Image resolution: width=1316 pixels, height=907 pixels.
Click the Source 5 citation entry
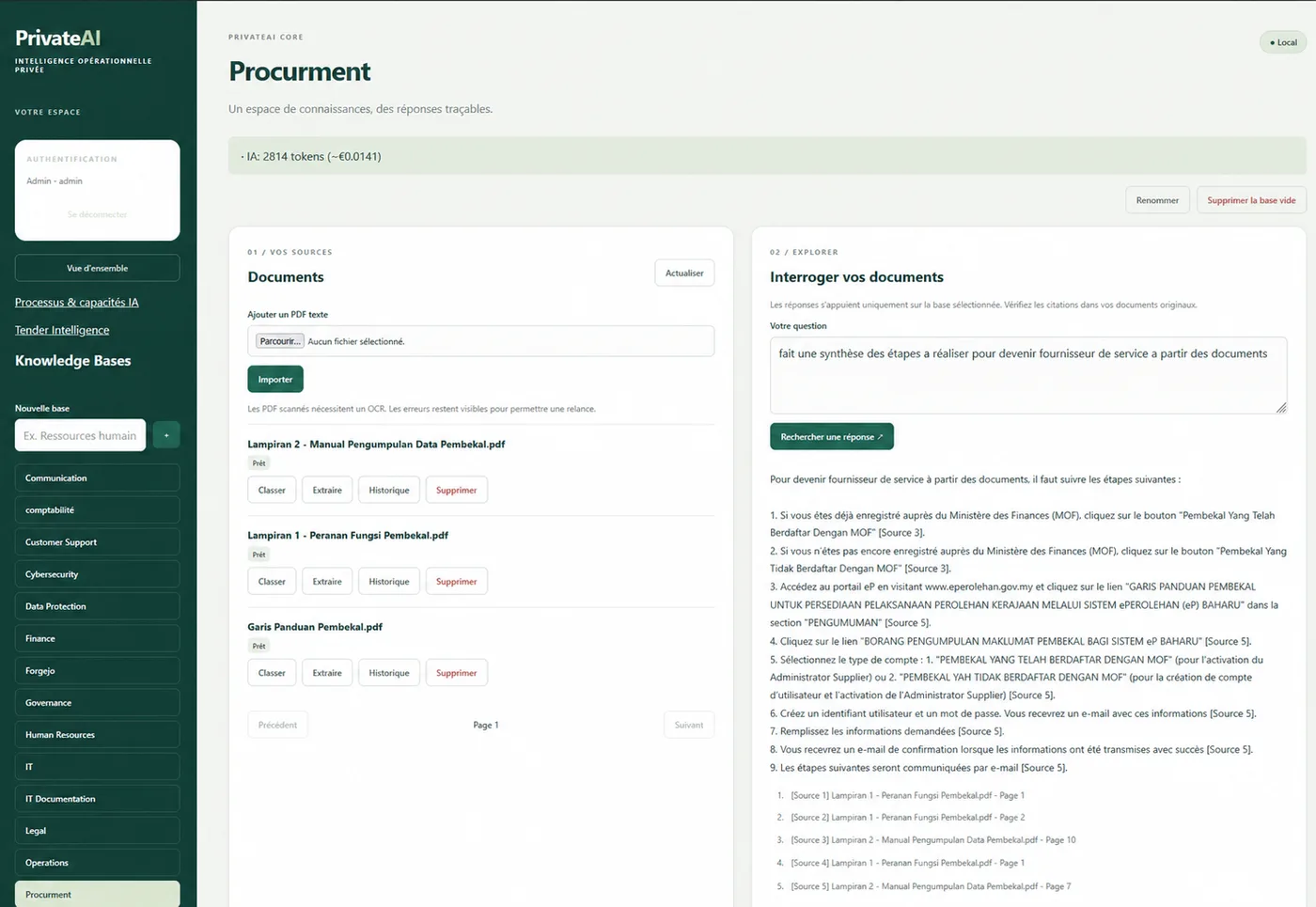click(931, 886)
